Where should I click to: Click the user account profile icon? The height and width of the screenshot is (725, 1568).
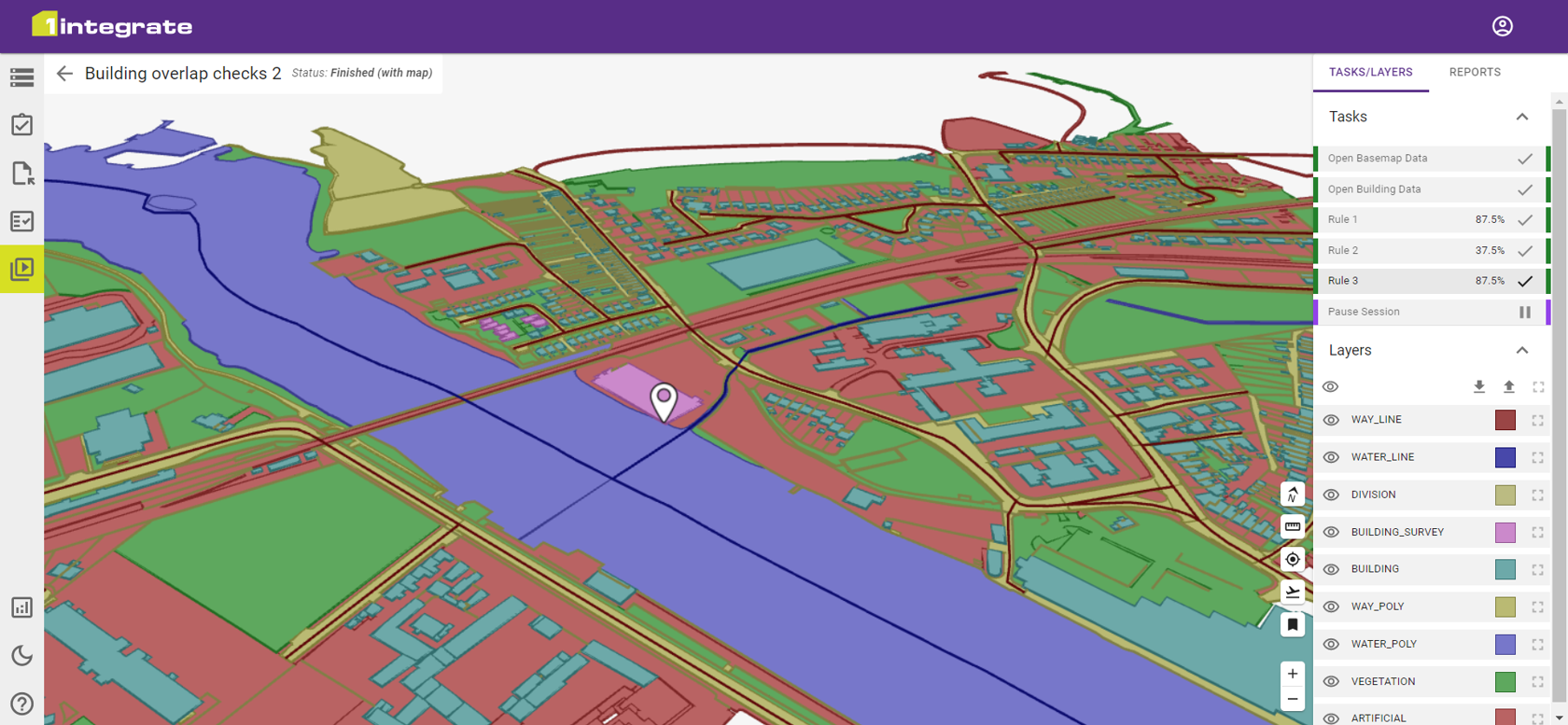[1502, 26]
